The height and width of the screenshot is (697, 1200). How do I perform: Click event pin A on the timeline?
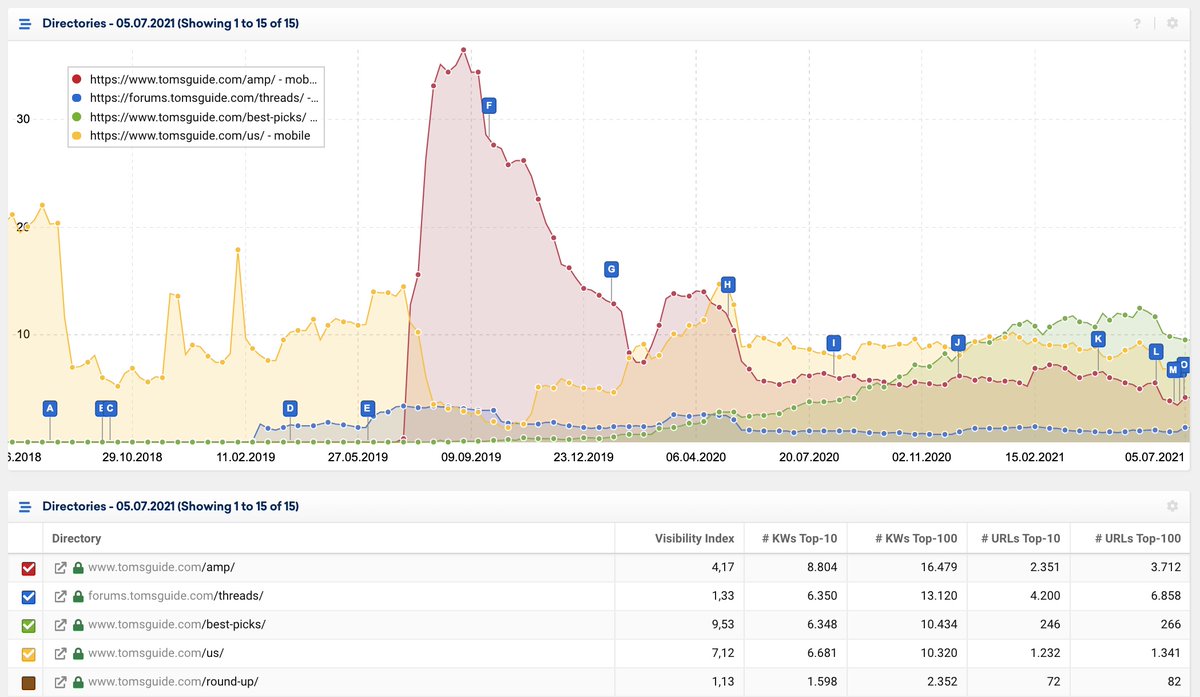coord(50,408)
